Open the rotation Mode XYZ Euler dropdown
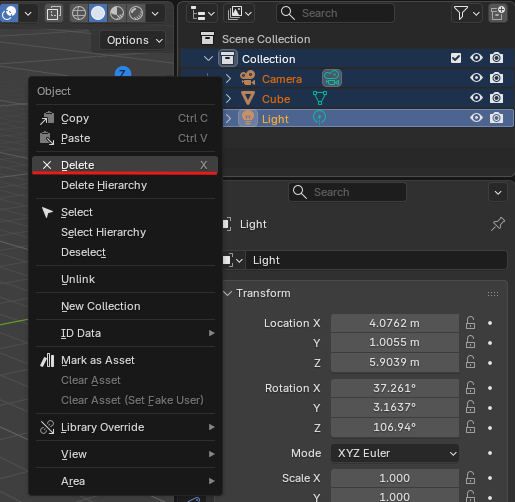 395,453
